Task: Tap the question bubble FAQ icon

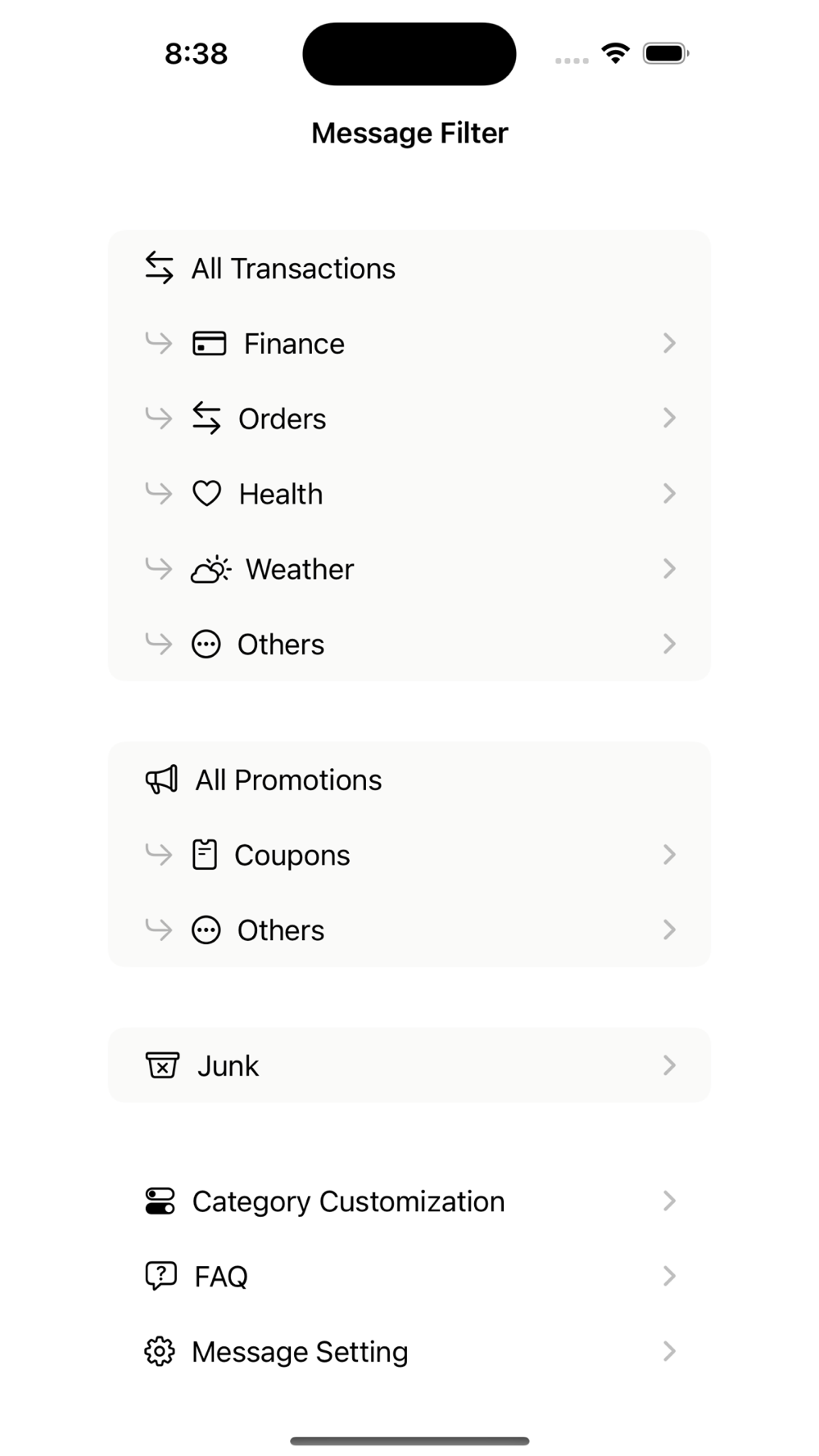Action: [x=161, y=1276]
